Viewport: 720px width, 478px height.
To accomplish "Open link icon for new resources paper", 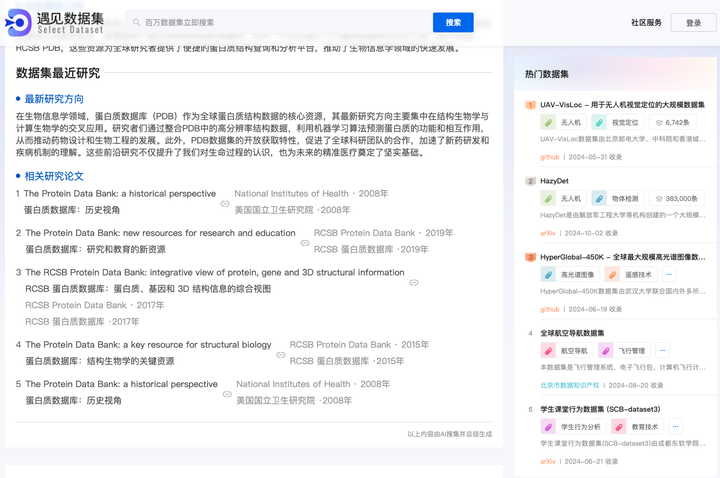I will click(x=305, y=243).
